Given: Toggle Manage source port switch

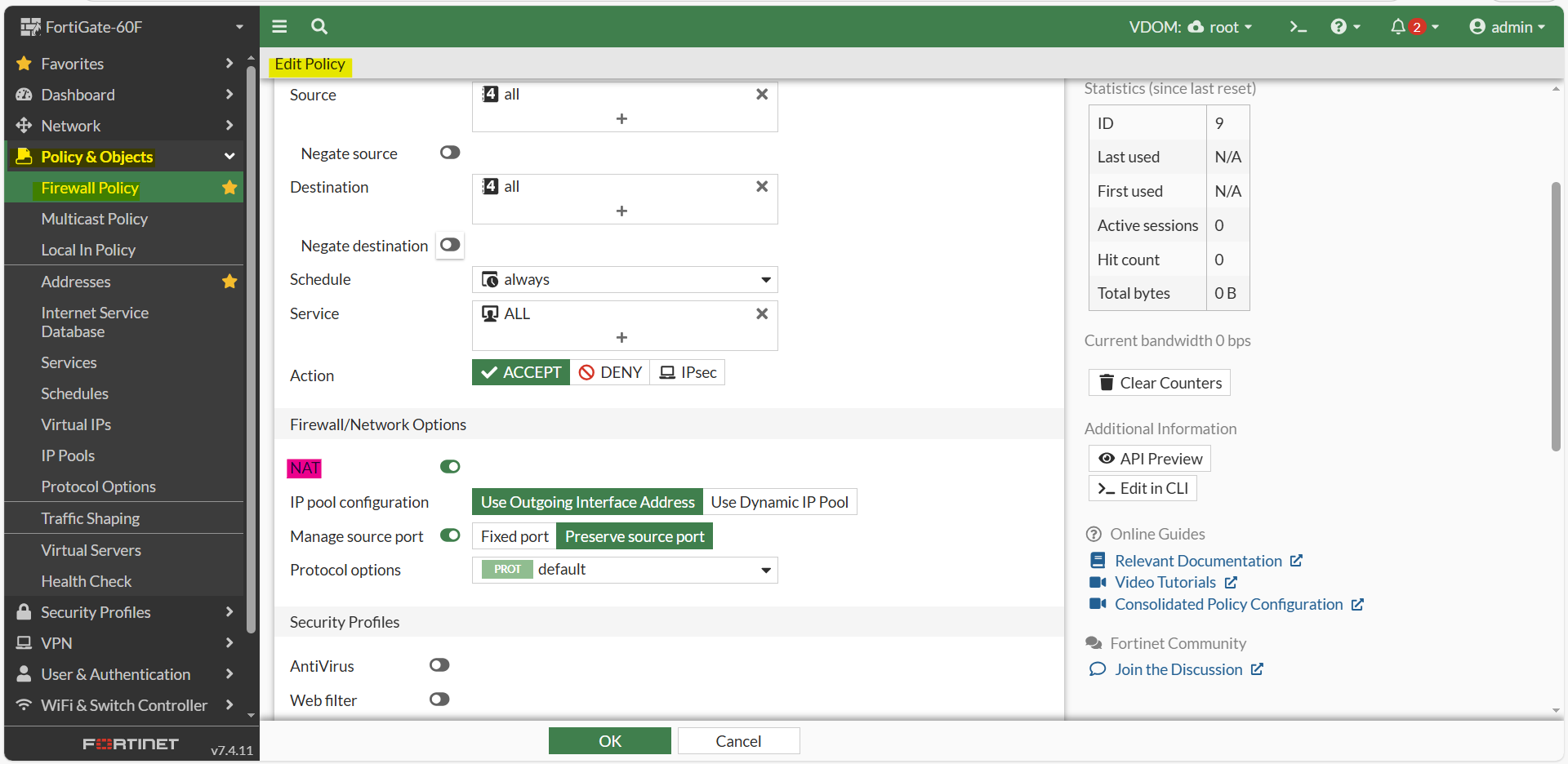Looking at the screenshot, I should pyautogui.click(x=450, y=535).
